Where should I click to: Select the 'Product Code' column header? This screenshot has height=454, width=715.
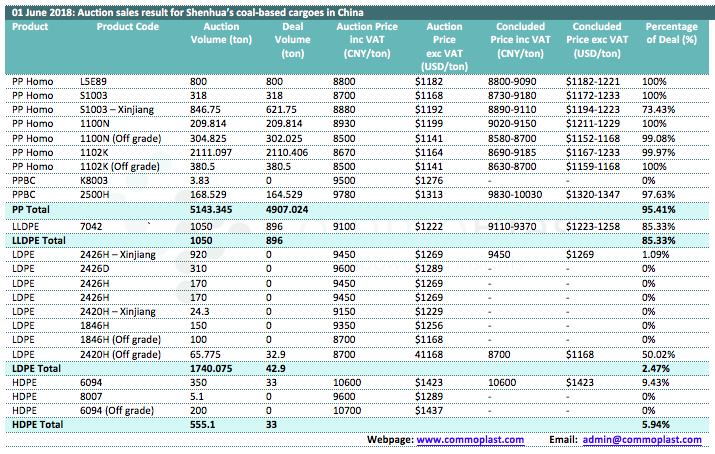coord(127,26)
